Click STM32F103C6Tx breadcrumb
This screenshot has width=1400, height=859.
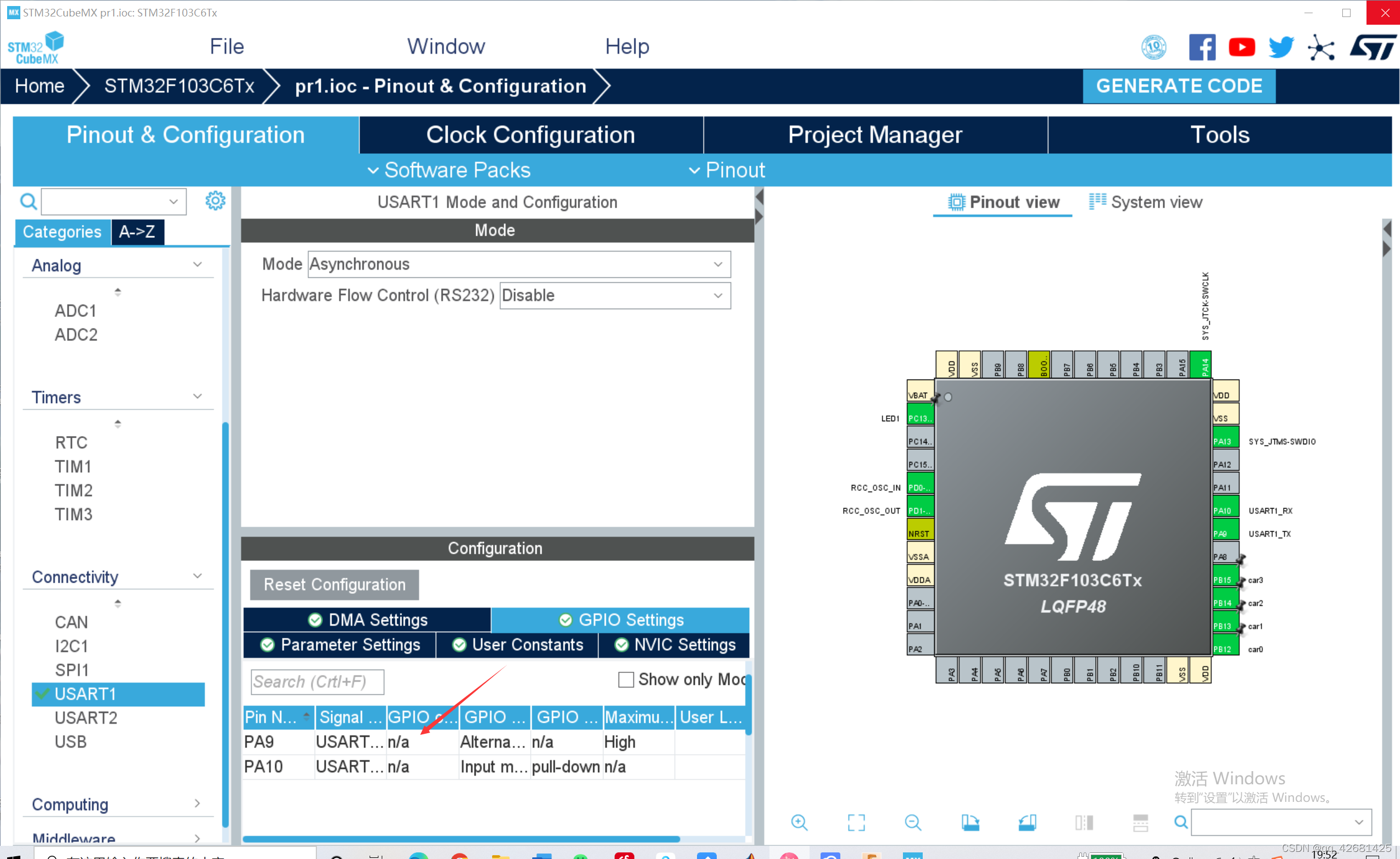[x=179, y=86]
